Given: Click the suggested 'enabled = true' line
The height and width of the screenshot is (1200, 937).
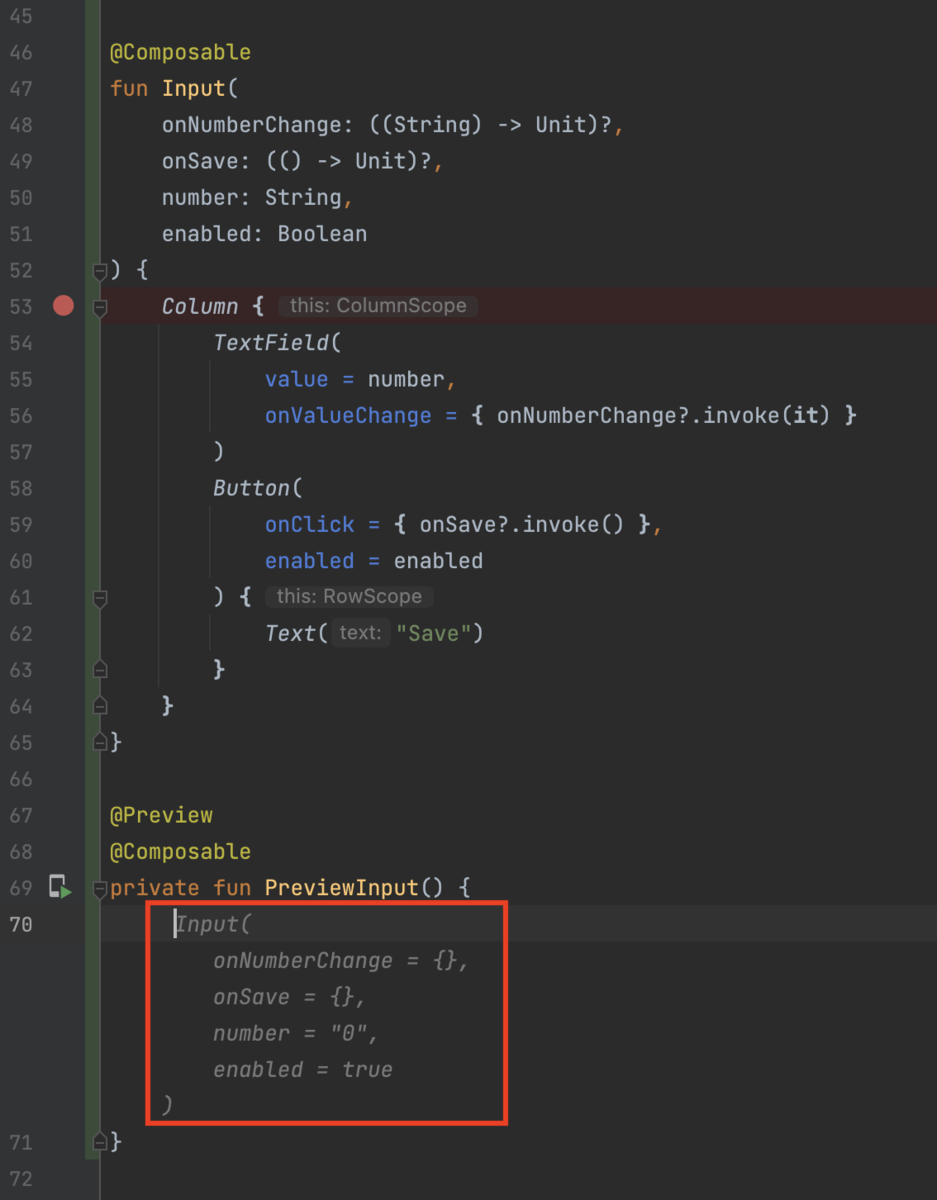Looking at the screenshot, I should click(x=303, y=1070).
